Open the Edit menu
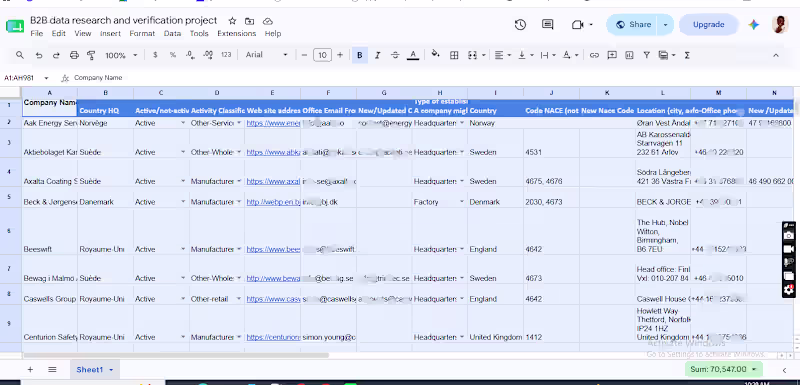The image size is (800, 385). click(x=59, y=34)
